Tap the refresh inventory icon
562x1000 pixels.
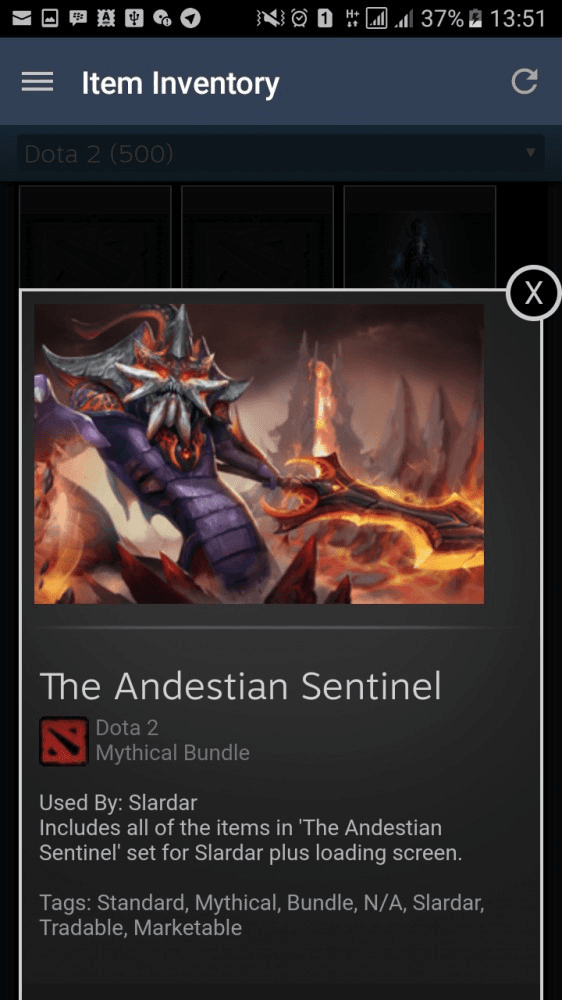[x=524, y=82]
